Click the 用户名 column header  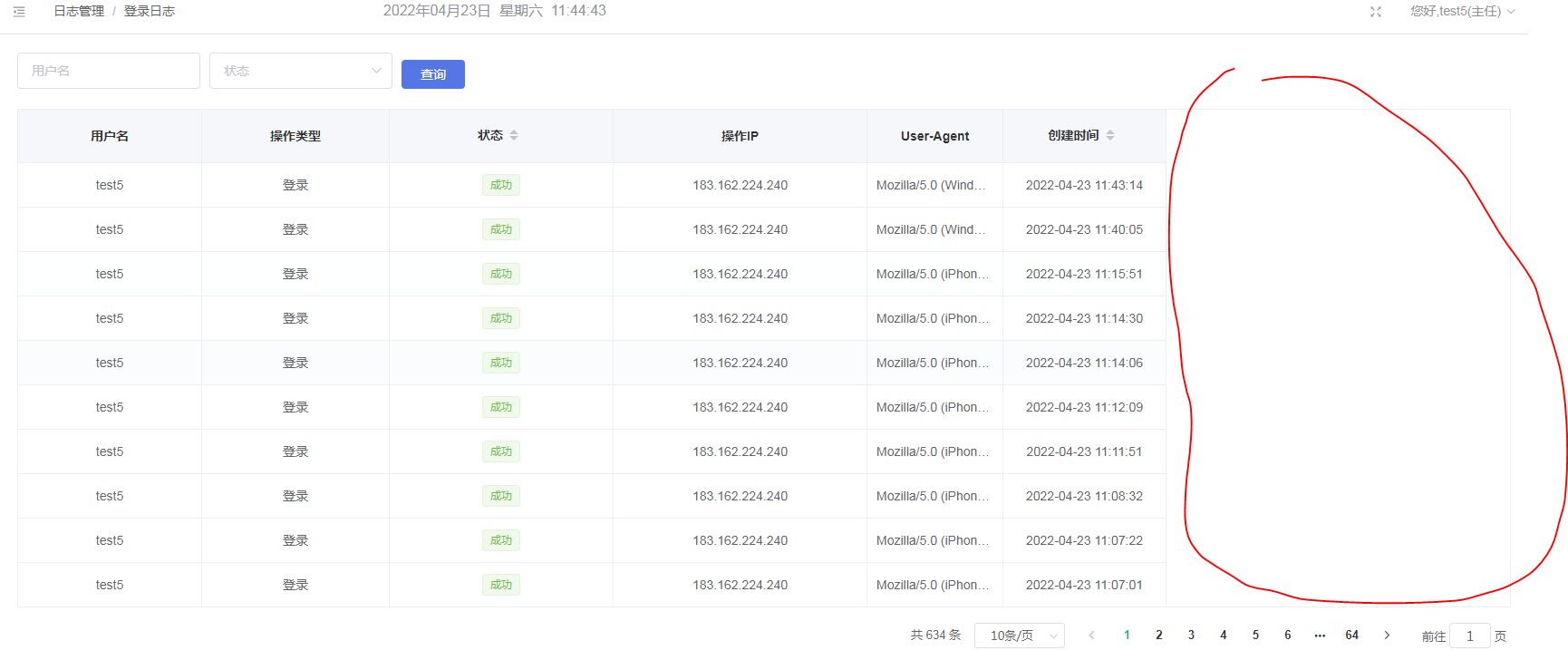pyautogui.click(x=110, y=136)
